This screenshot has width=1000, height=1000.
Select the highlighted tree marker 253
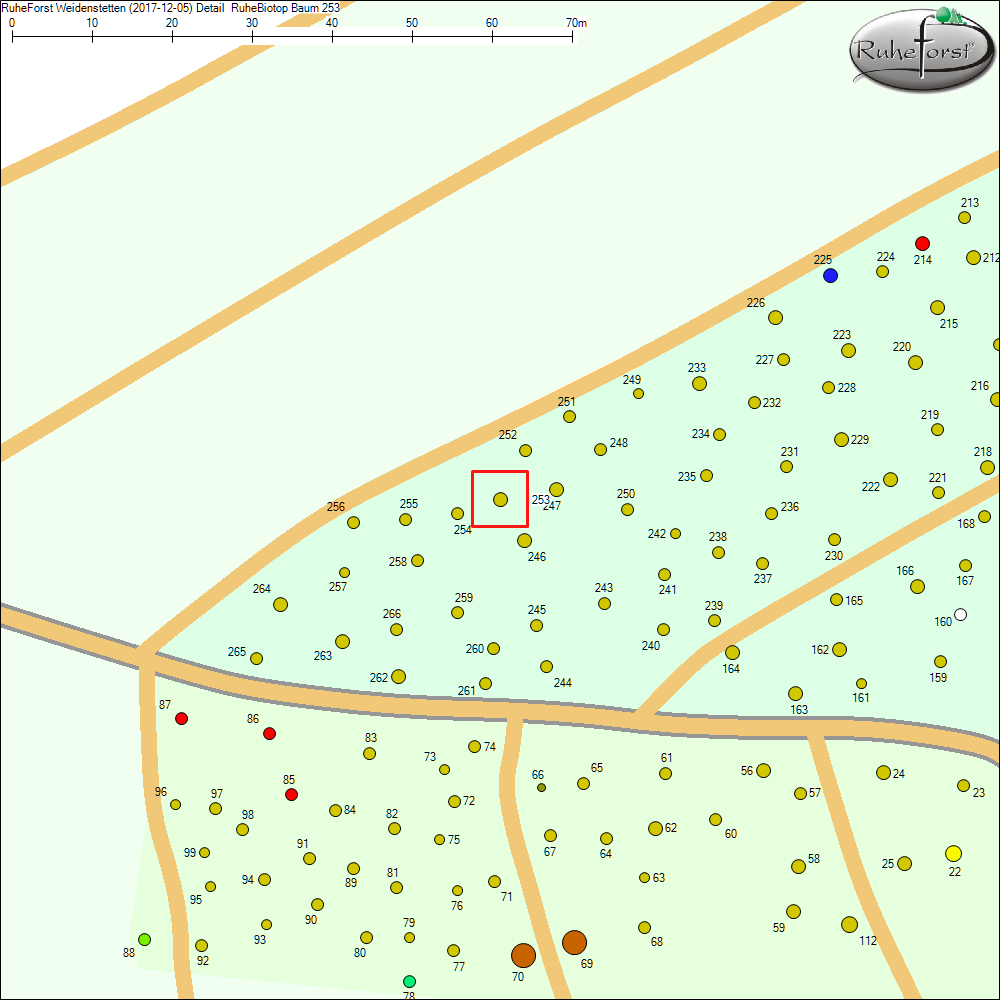[500, 497]
